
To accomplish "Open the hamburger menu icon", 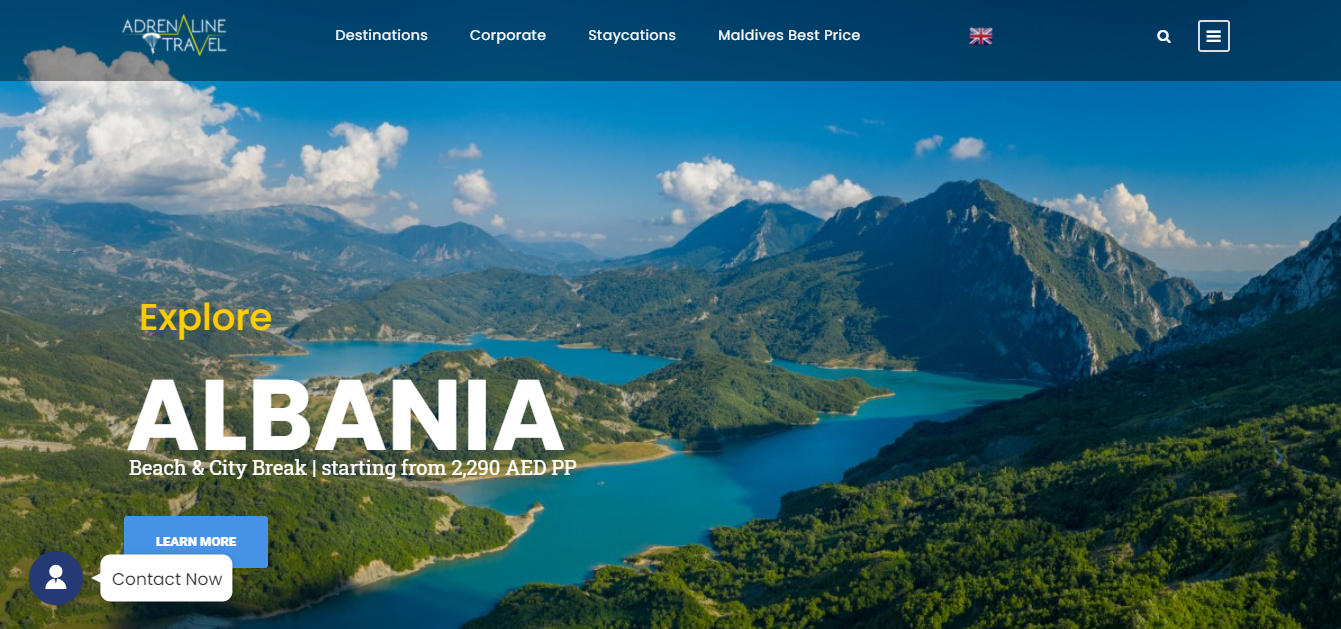I will 1214,36.
